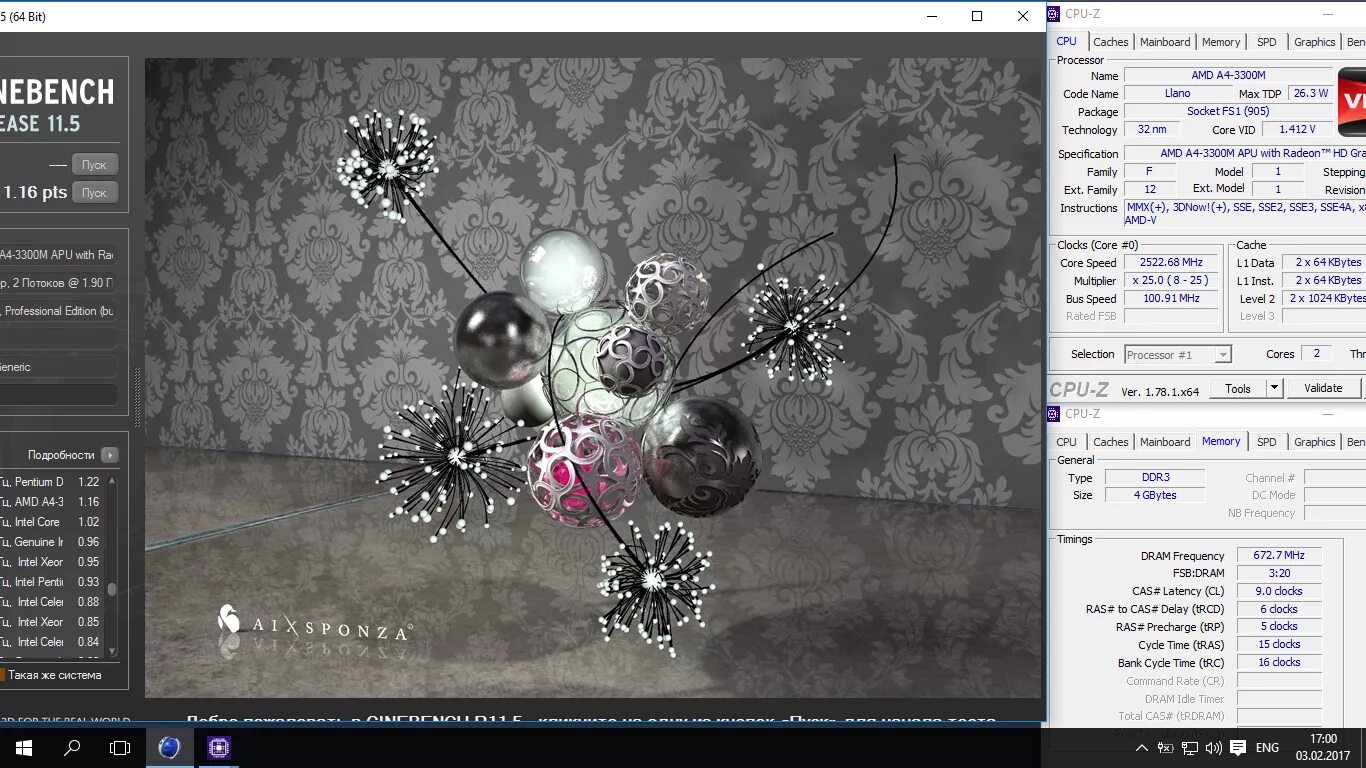
Task: Expand Подробности details arrow
Action: pos(110,455)
